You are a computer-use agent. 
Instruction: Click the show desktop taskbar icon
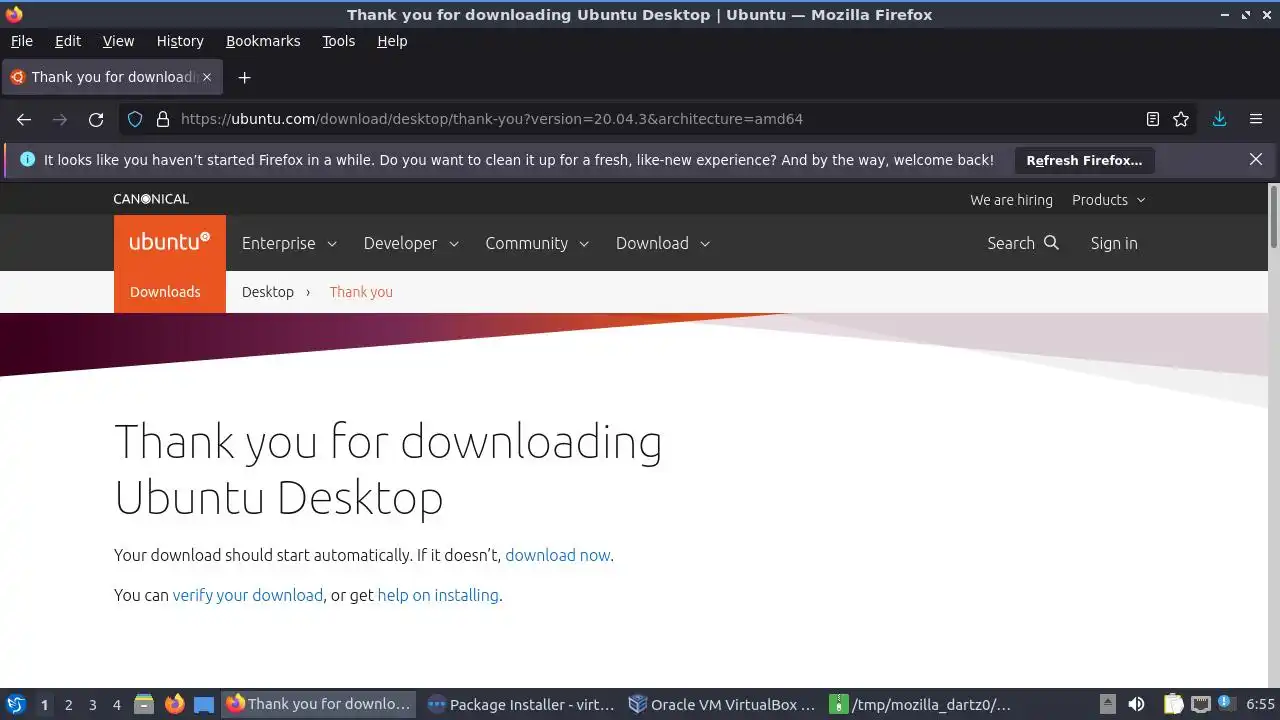click(x=204, y=704)
